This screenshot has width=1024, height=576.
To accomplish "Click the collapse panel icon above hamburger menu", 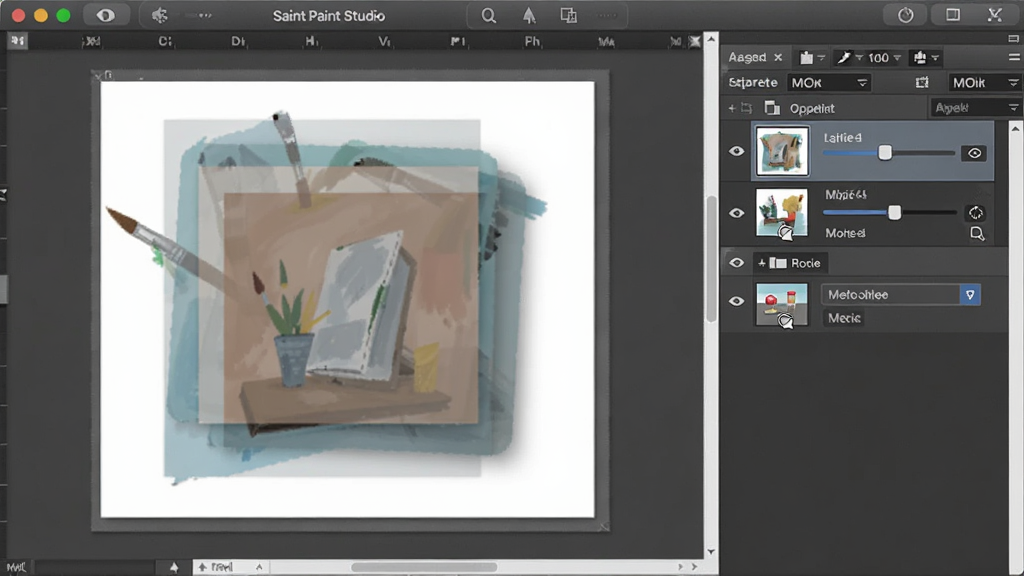I will pos(1014,39).
